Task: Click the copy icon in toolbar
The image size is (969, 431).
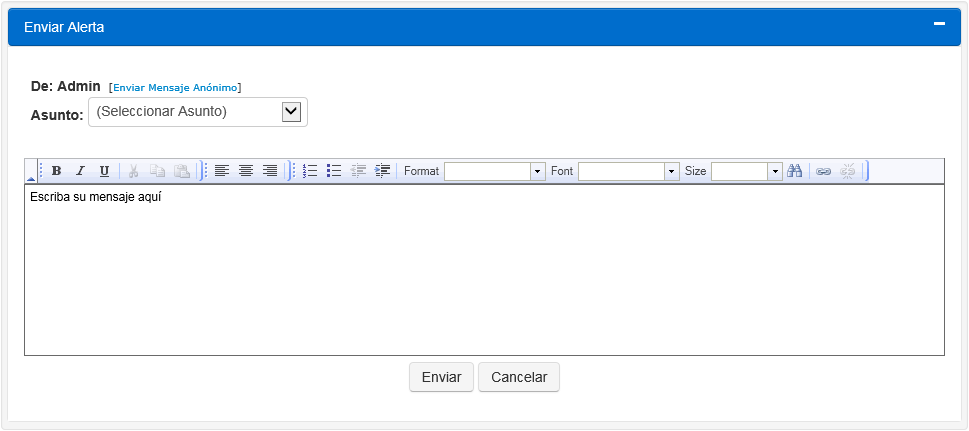Action: (157, 171)
